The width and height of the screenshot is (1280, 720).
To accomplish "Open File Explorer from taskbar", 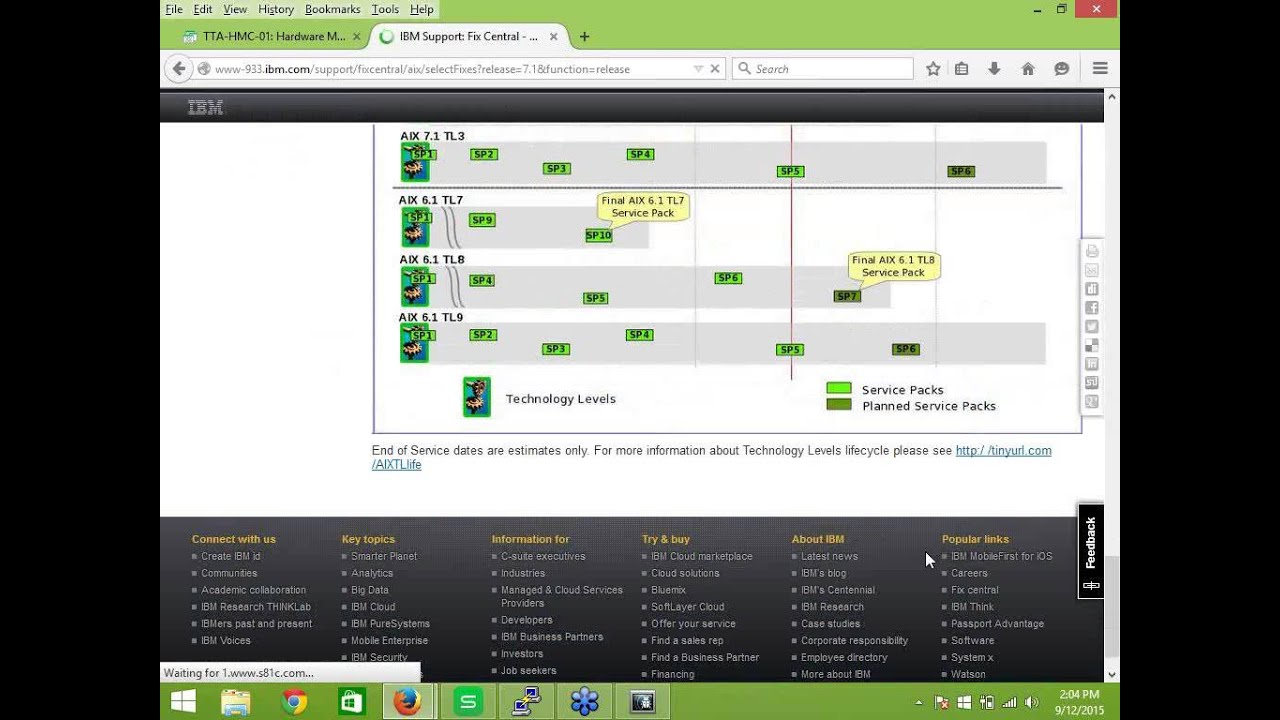I will tap(236, 702).
